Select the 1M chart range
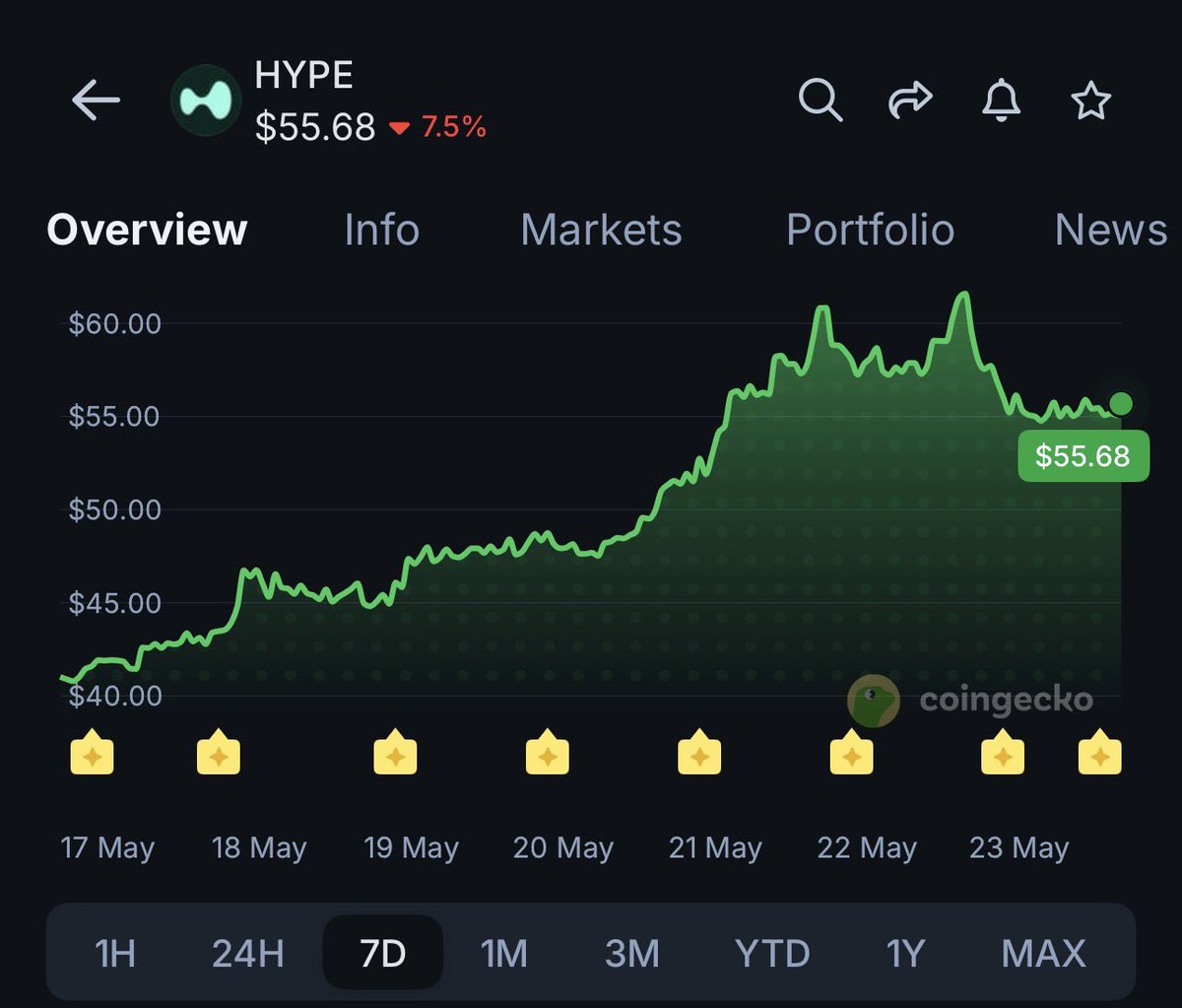This screenshot has width=1182, height=1008. (504, 954)
